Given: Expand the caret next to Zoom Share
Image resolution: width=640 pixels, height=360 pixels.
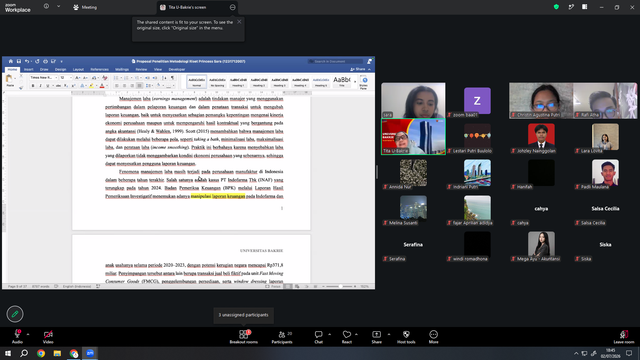Looking at the screenshot, I should 389,334.
